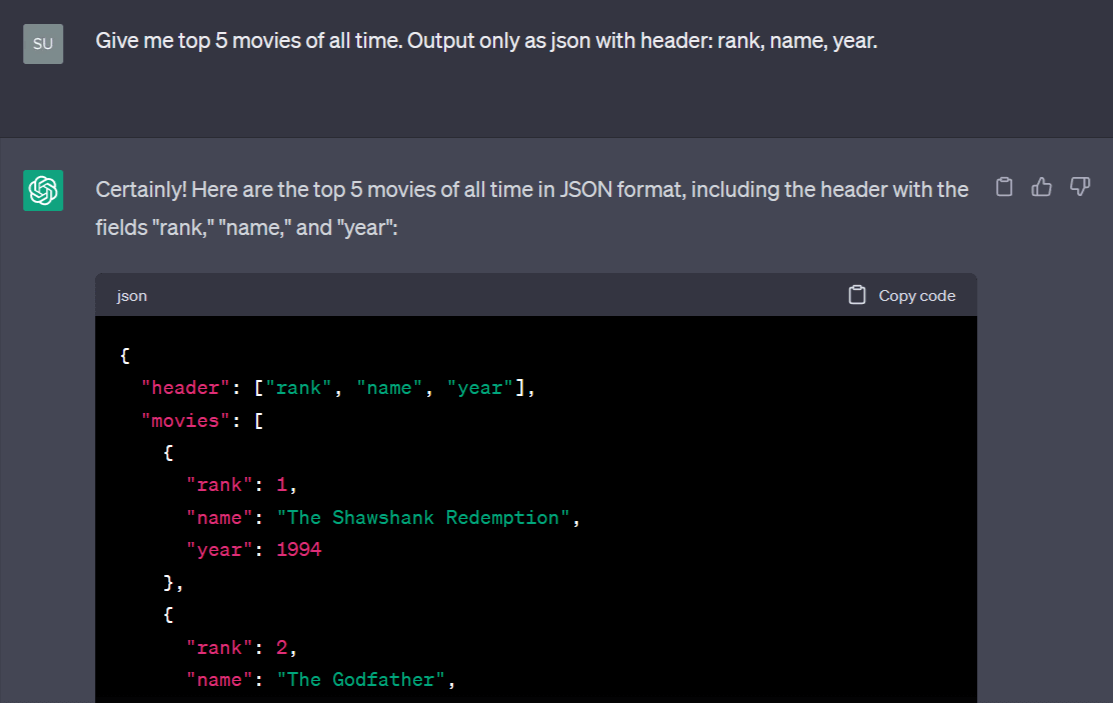Click the ChatGPT logo avatar
This screenshot has width=1113, height=703.
pos(43,190)
